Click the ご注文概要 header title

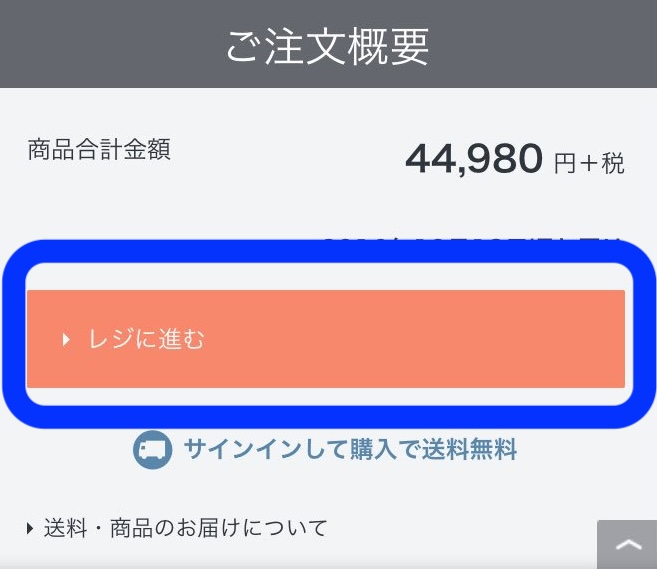tap(328, 45)
